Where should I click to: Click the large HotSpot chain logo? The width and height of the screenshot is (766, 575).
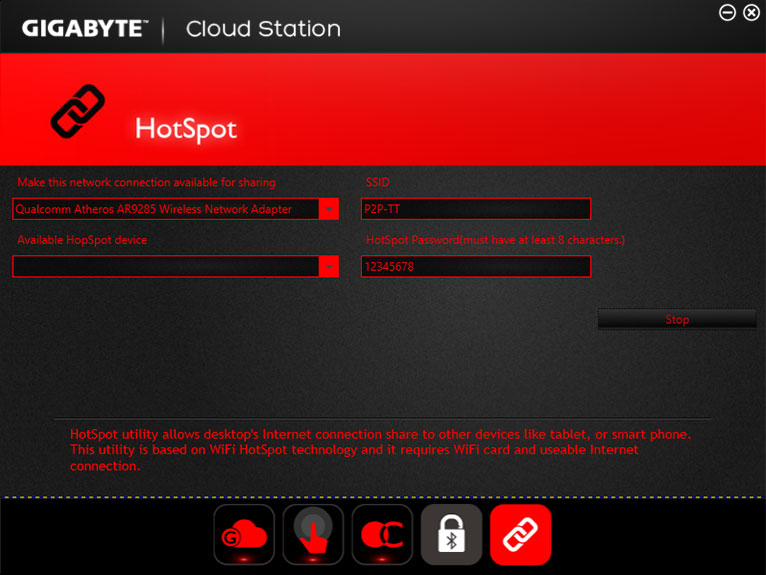point(78,111)
